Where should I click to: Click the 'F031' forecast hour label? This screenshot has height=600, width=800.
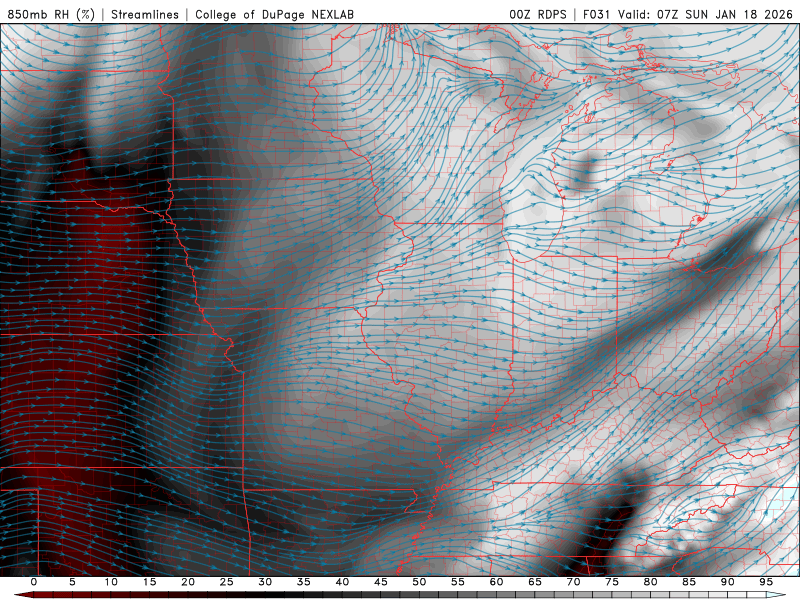pos(596,14)
